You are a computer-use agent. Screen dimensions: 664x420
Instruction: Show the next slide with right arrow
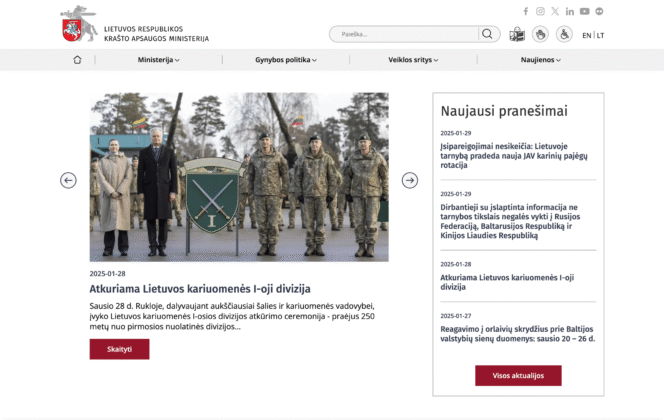tap(409, 180)
